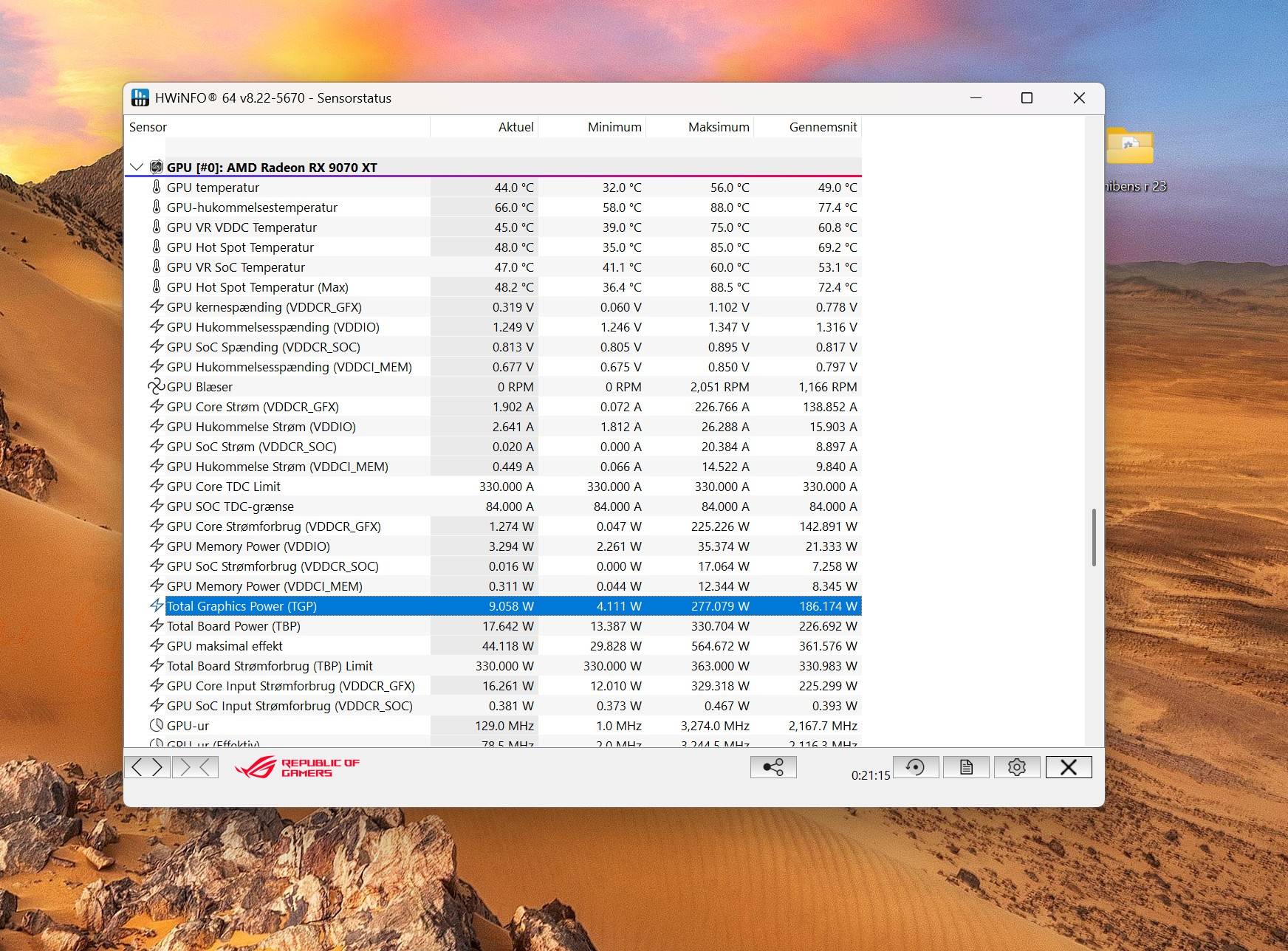Screen dimensions: 1288x951
Task: Click thermometer icon of GPU VR VDDC Temperatur
Action: 157,227
